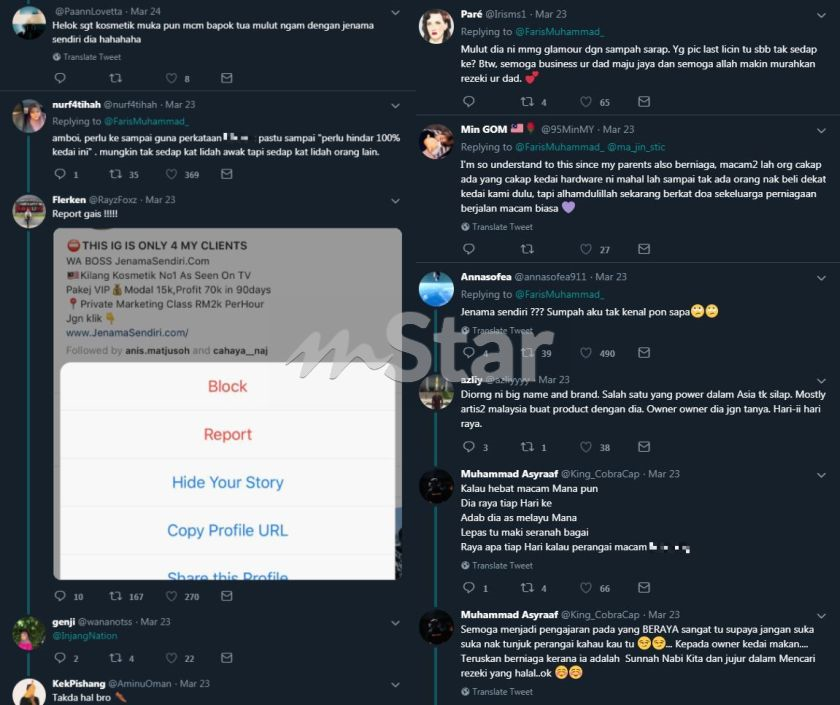
Task: Expand options chevron on Paré's tweet
Action: (821, 16)
